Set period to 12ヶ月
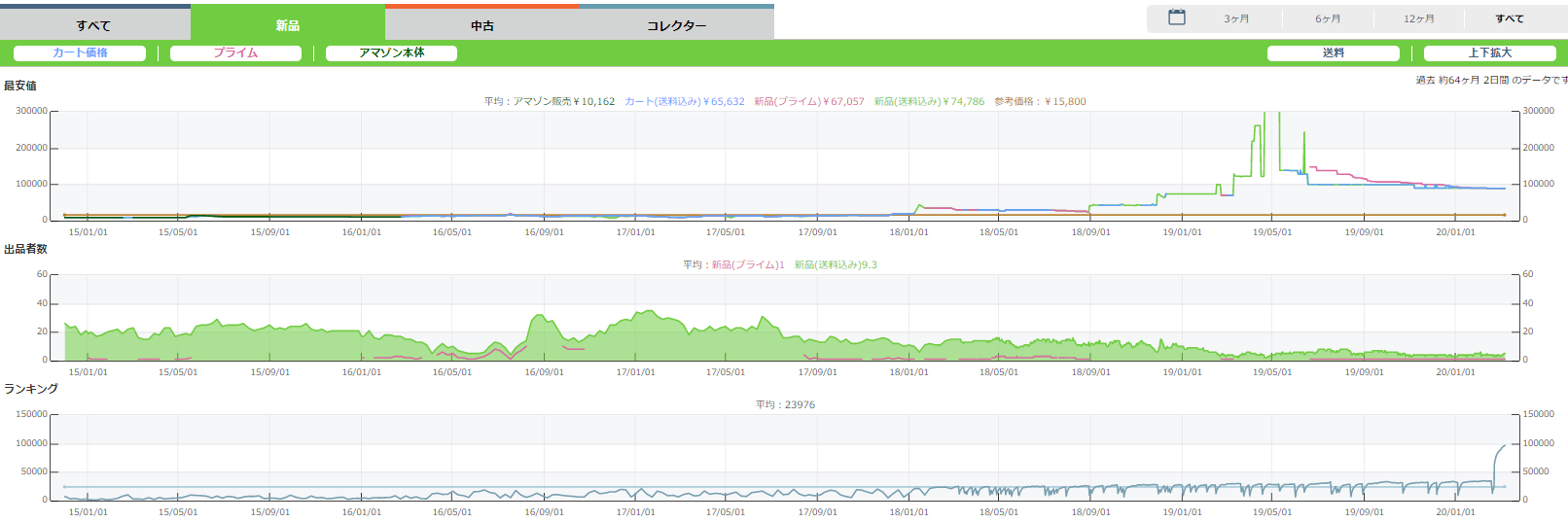1568x522 pixels. pyautogui.click(x=1418, y=18)
